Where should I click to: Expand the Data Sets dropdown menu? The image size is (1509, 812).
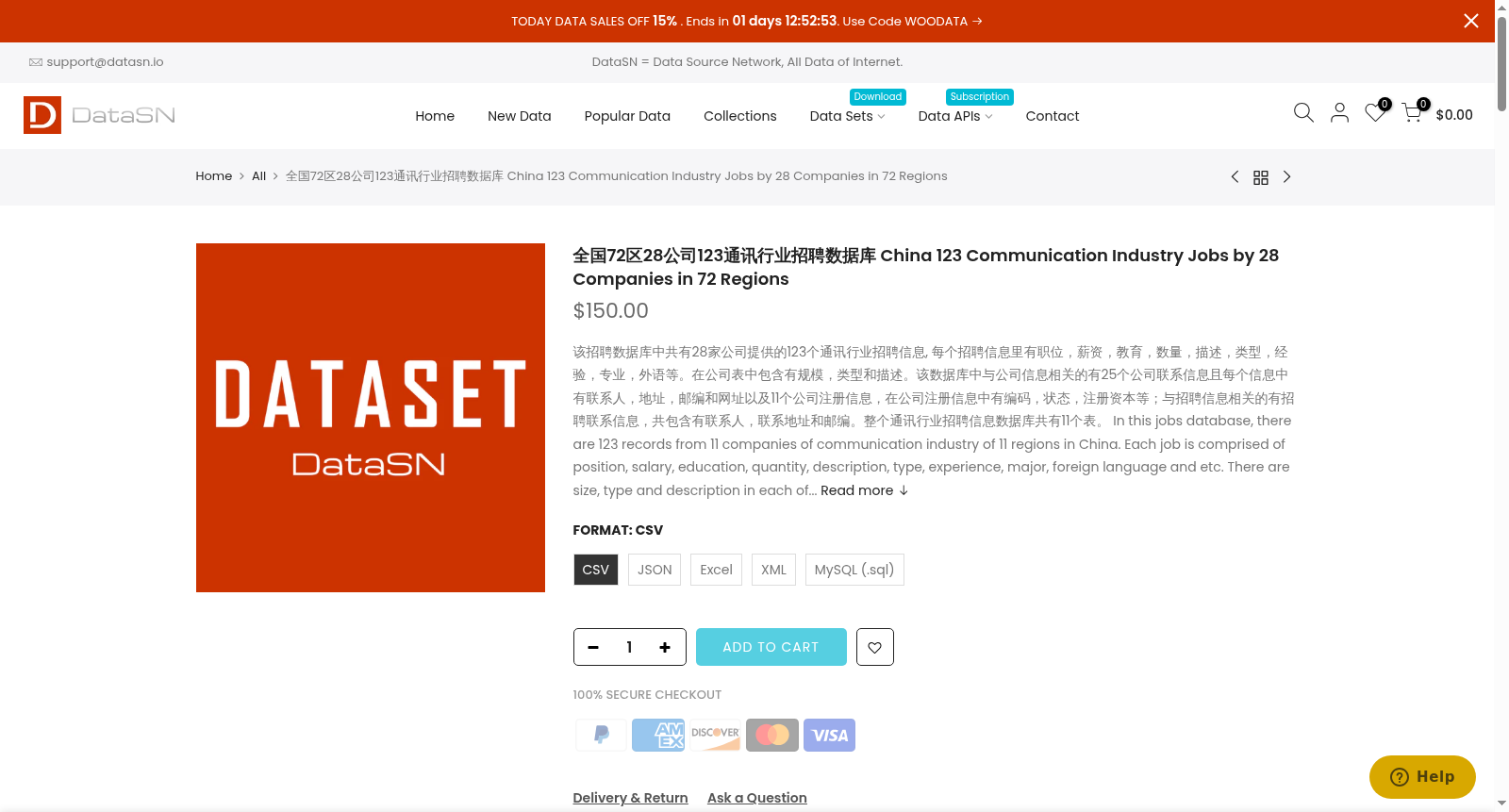tap(848, 116)
